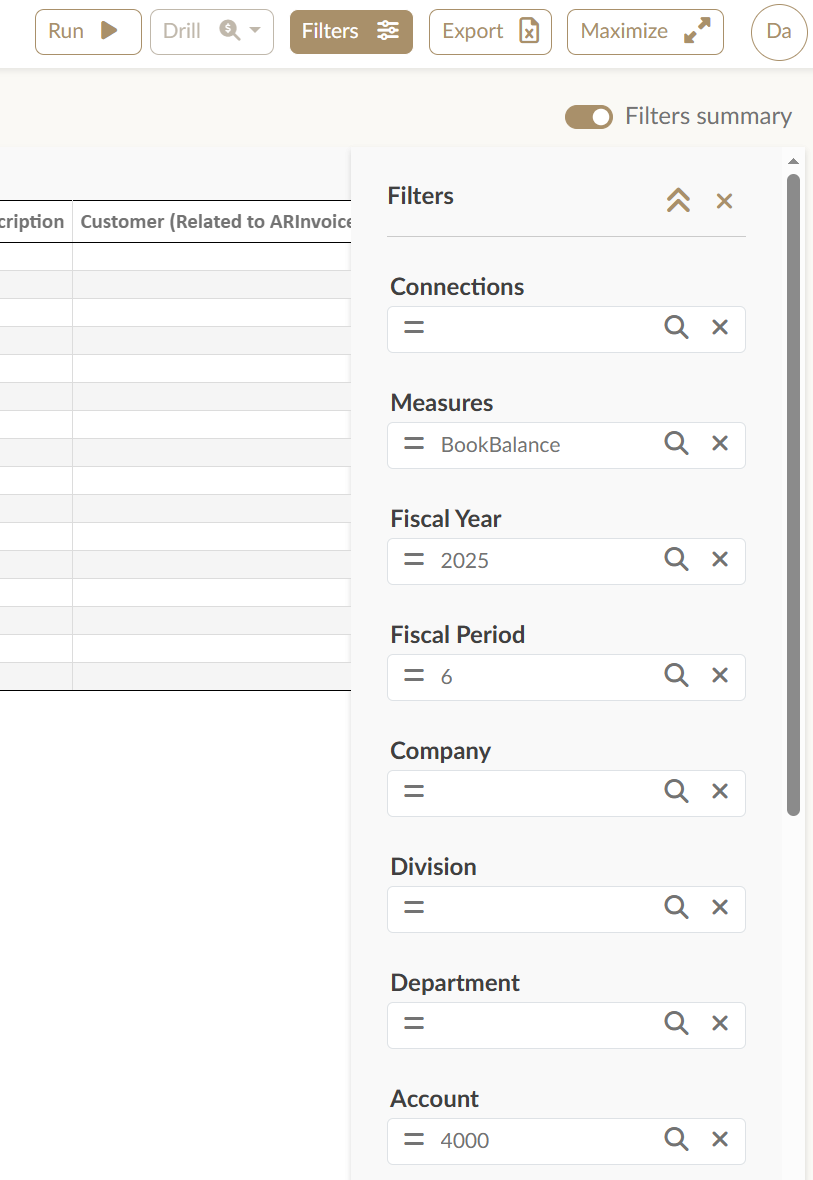813x1180 pixels.
Task: Open Measures operator equals selector
Action: pos(414,443)
